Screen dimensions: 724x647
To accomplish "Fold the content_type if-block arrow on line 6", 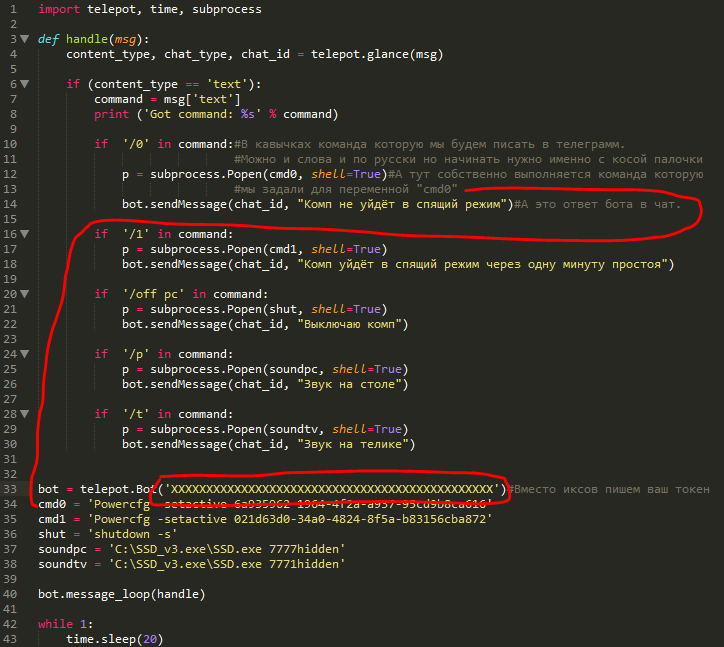I will [x=24, y=84].
